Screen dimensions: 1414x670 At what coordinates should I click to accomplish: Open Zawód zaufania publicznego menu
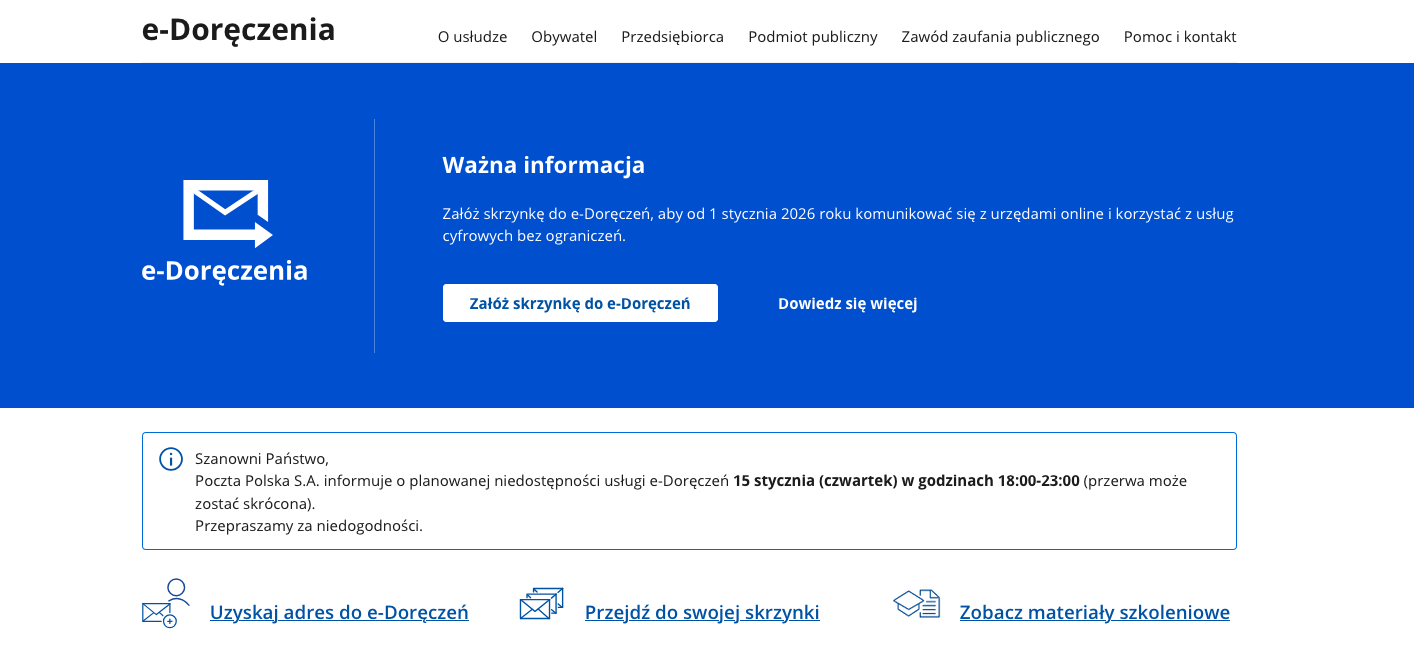(x=1000, y=37)
